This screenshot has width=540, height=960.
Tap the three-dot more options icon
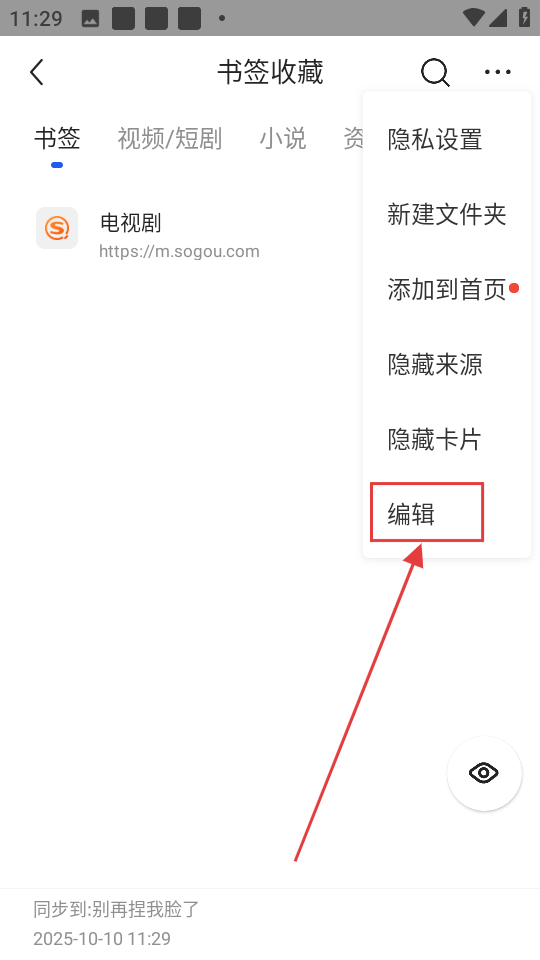tap(497, 72)
